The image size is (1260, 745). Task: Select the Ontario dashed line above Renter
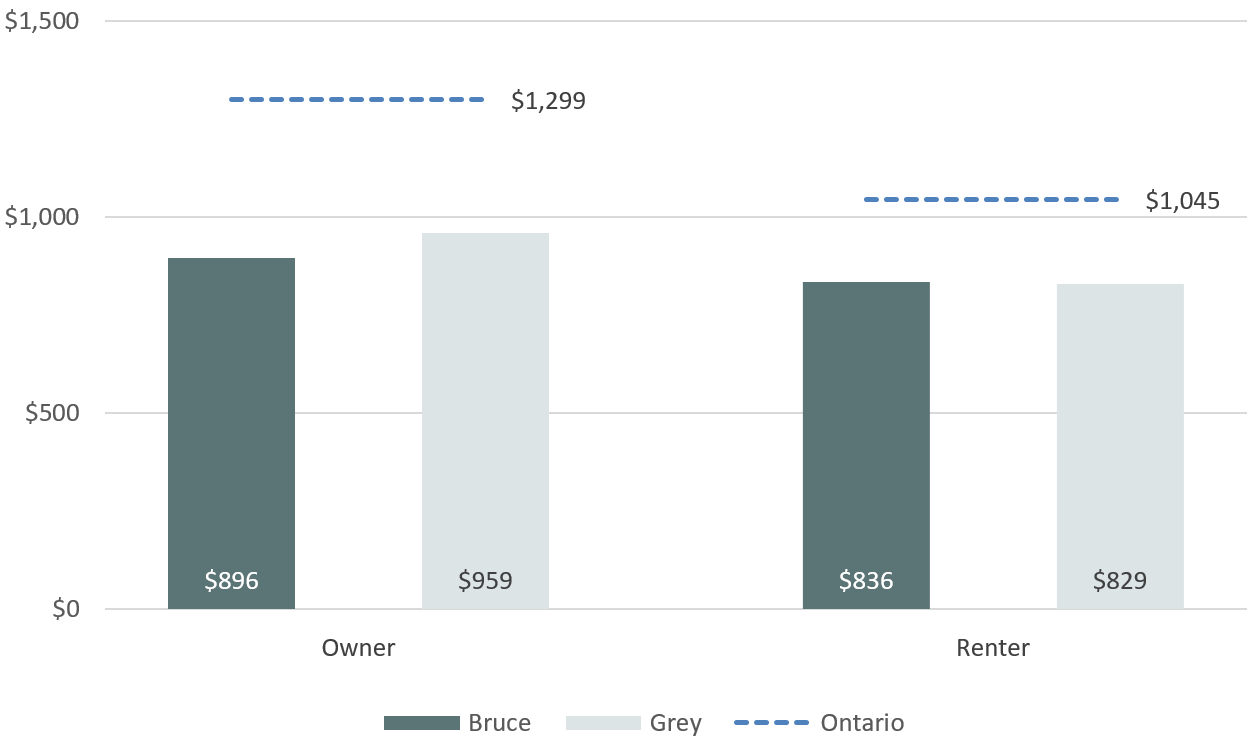click(x=991, y=200)
